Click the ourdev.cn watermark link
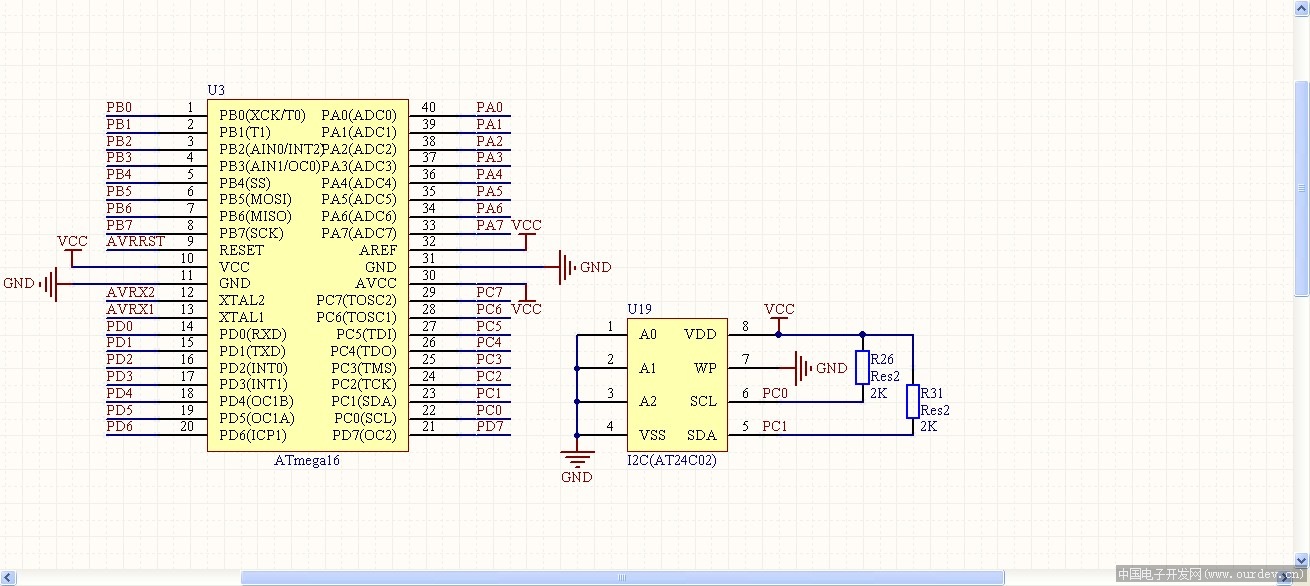 point(1211,574)
